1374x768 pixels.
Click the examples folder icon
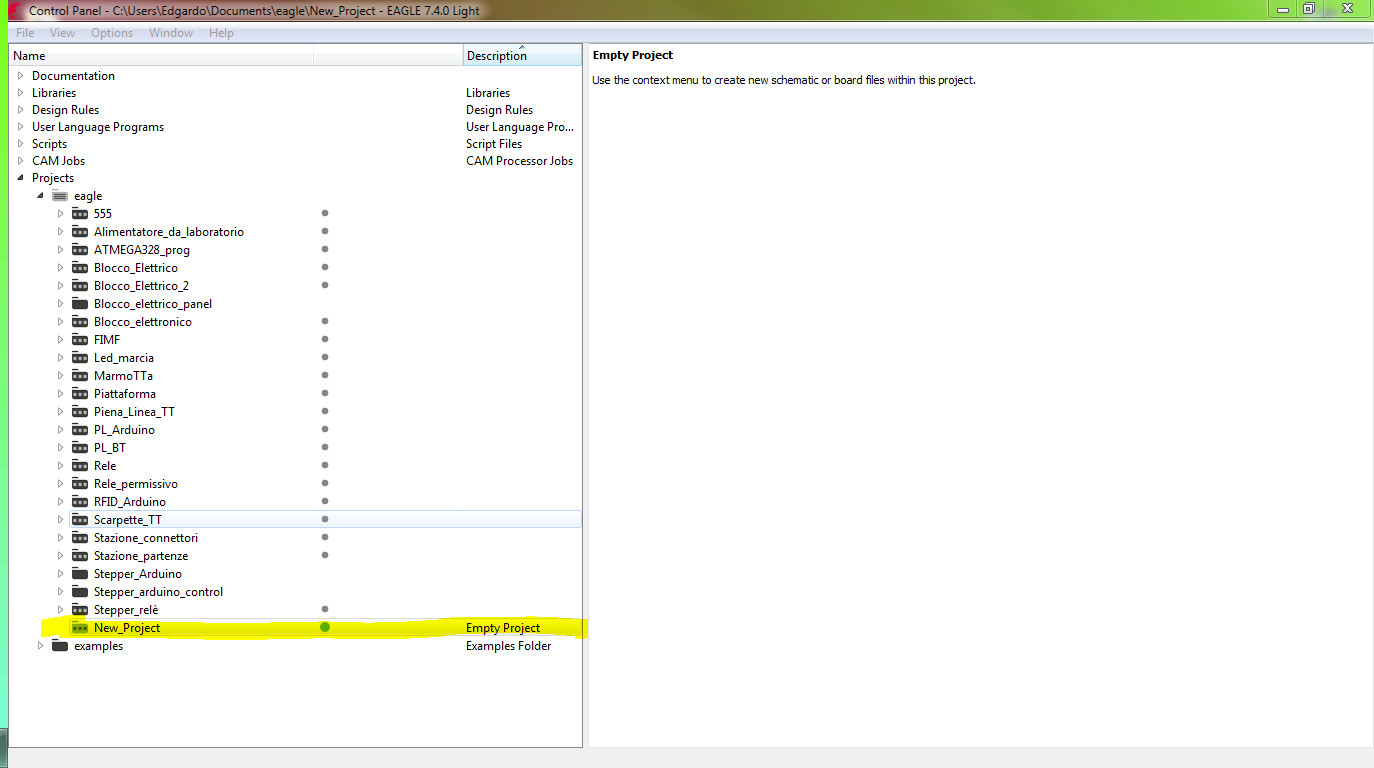(60, 646)
